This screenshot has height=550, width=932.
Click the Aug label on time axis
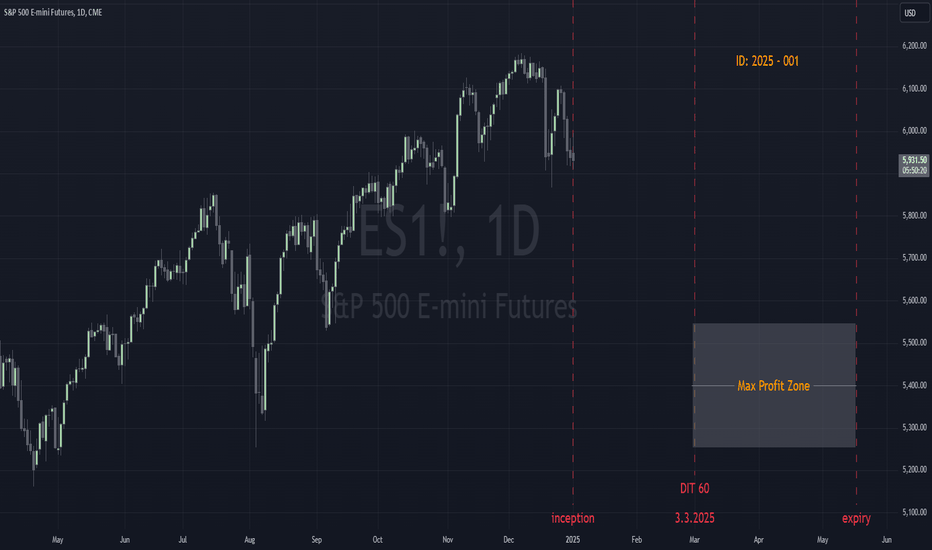(x=250, y=540)
